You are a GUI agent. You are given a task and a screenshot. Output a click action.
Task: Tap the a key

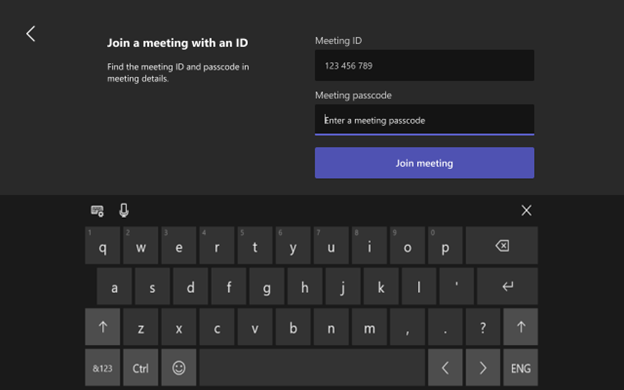click(114, 286)
